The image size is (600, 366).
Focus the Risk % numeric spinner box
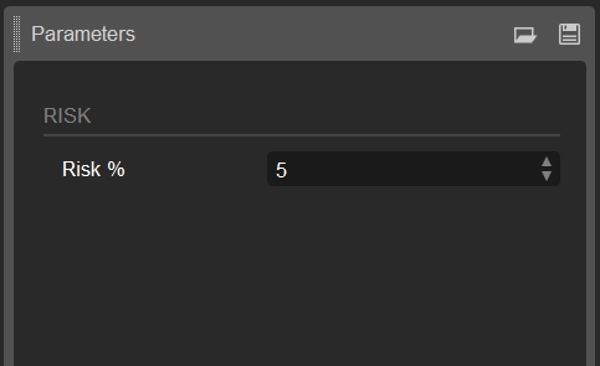coord(413,169)
